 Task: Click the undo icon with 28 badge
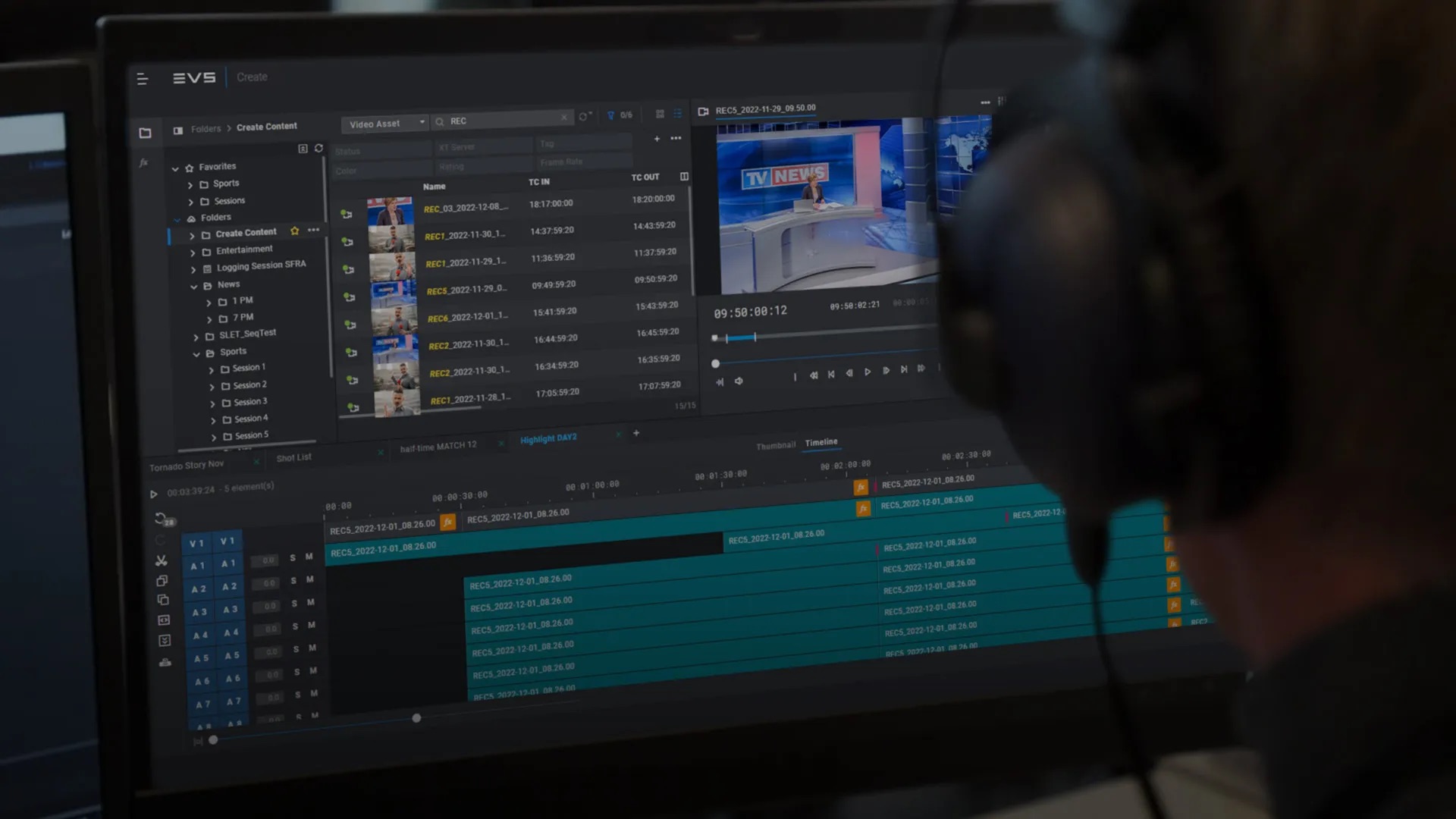[x=162, y=519]
